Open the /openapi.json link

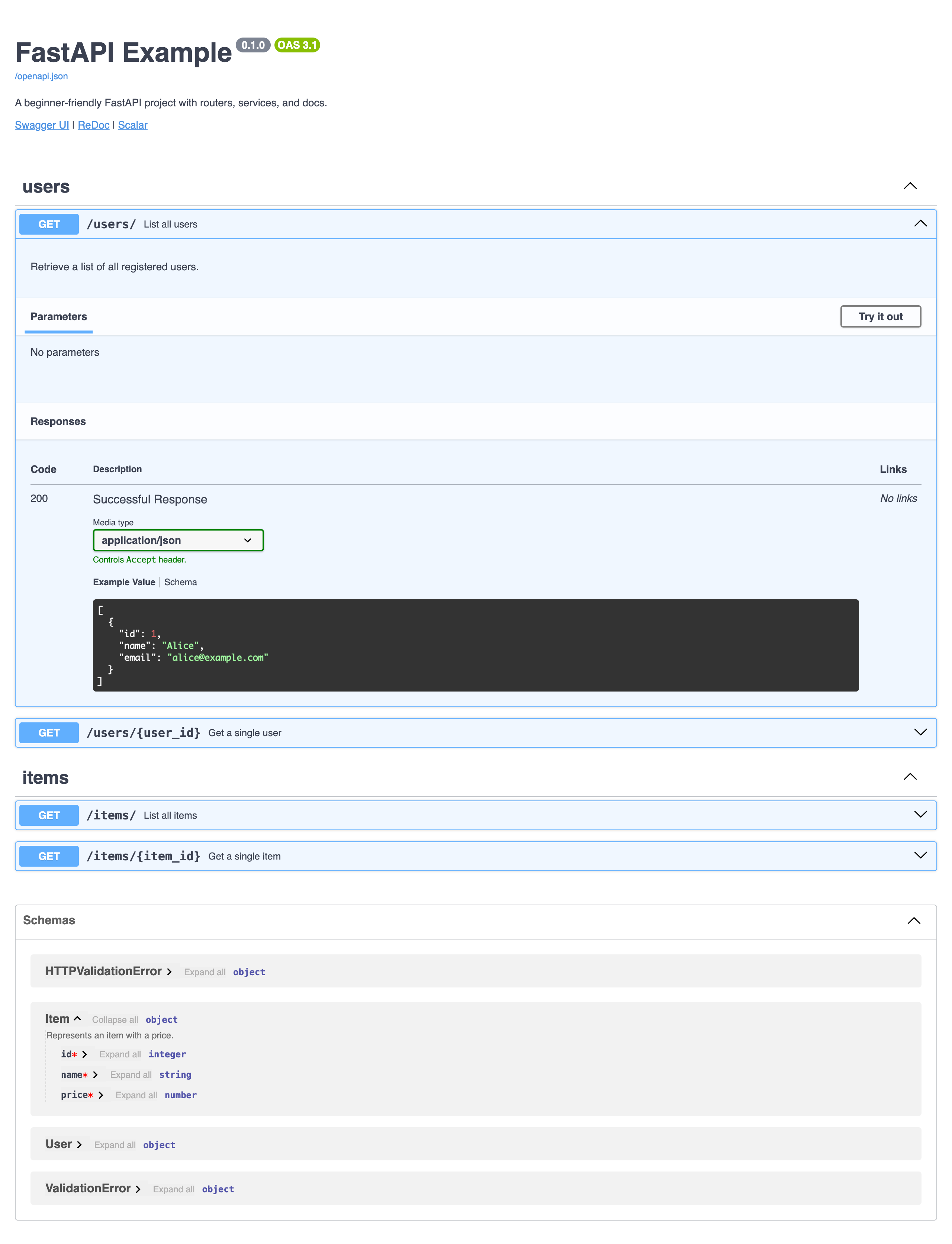pos(41,76)
